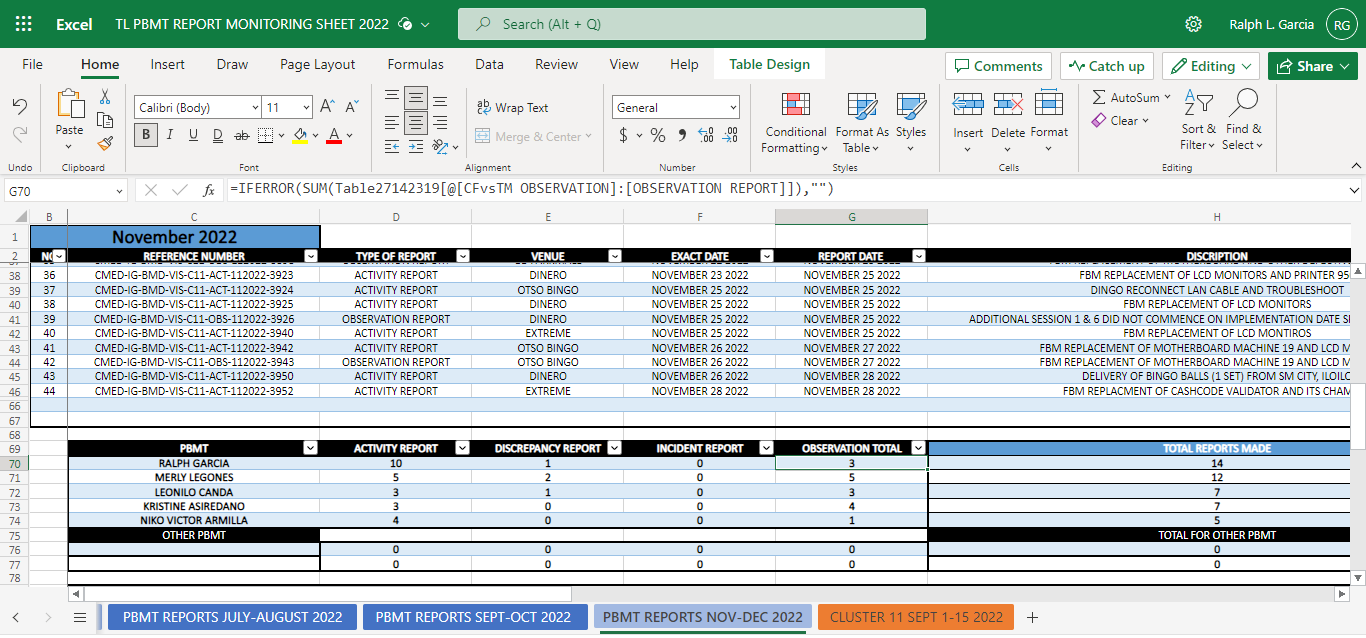1366x638 pixels.
Task: Click the Undo arrow
Action: [20, 107]
